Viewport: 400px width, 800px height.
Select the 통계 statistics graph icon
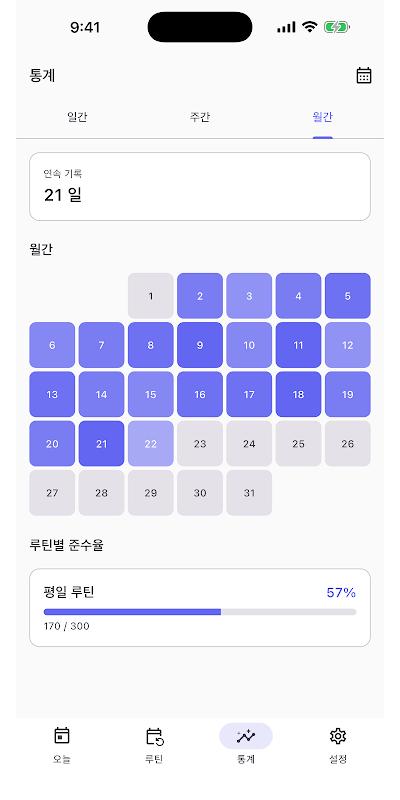pos(246,736)
